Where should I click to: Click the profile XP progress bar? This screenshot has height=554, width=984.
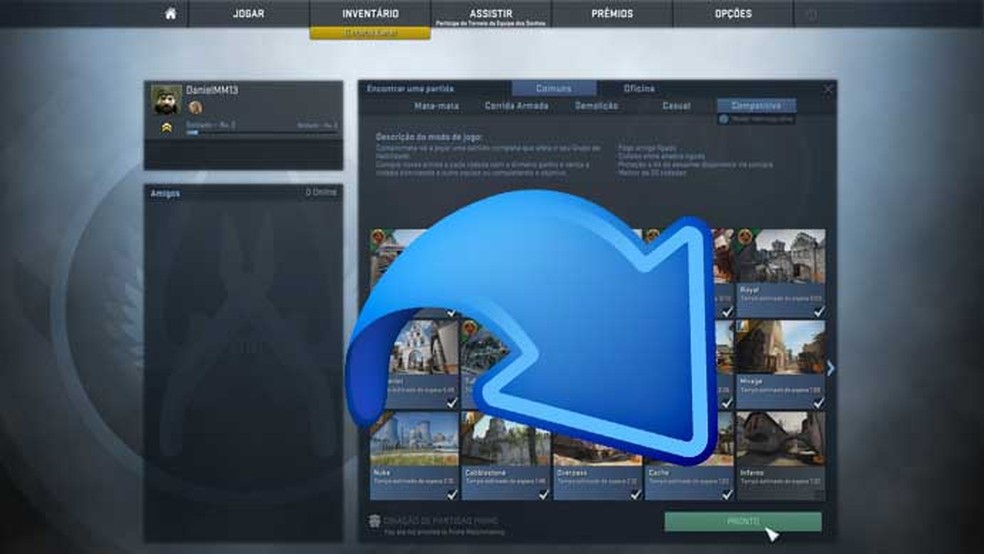point(262,132)
